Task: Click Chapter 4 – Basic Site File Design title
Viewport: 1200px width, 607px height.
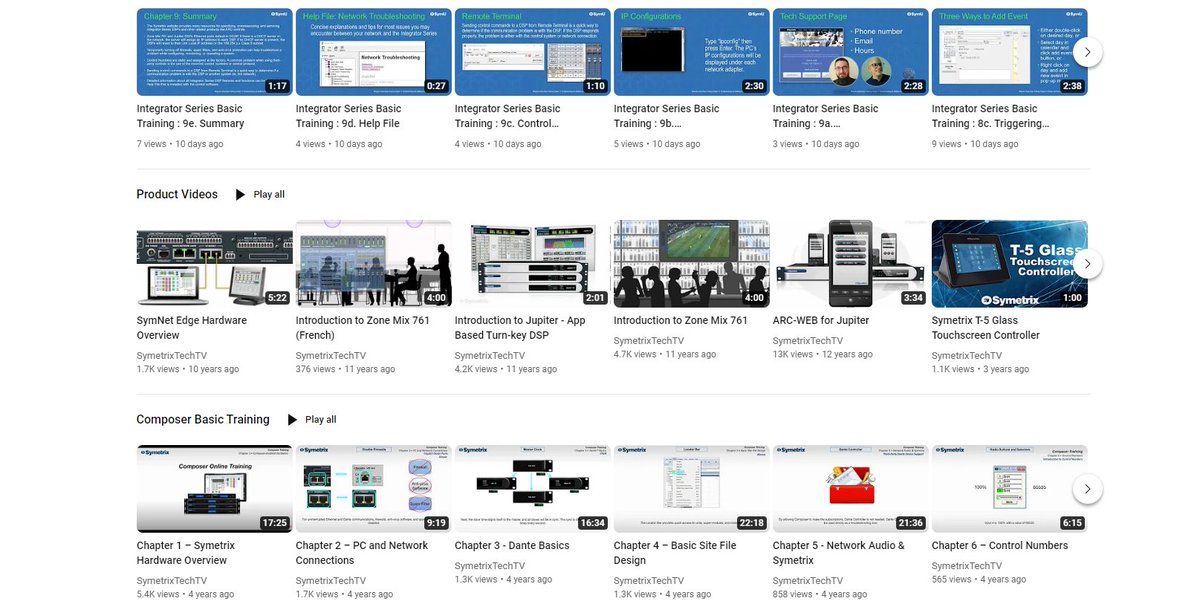Action: pos(675,553)
